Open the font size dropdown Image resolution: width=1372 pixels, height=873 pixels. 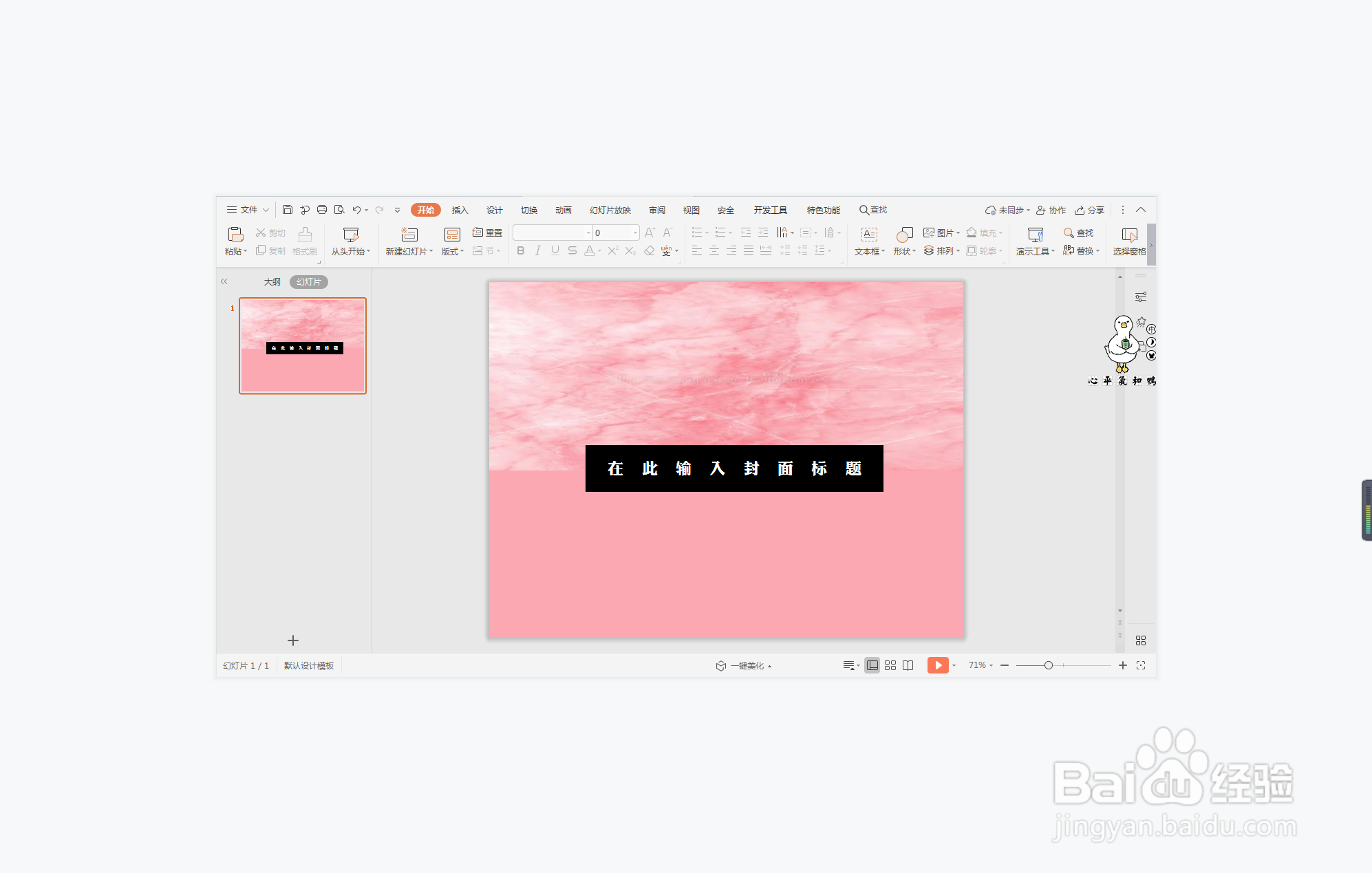[635, 233]
